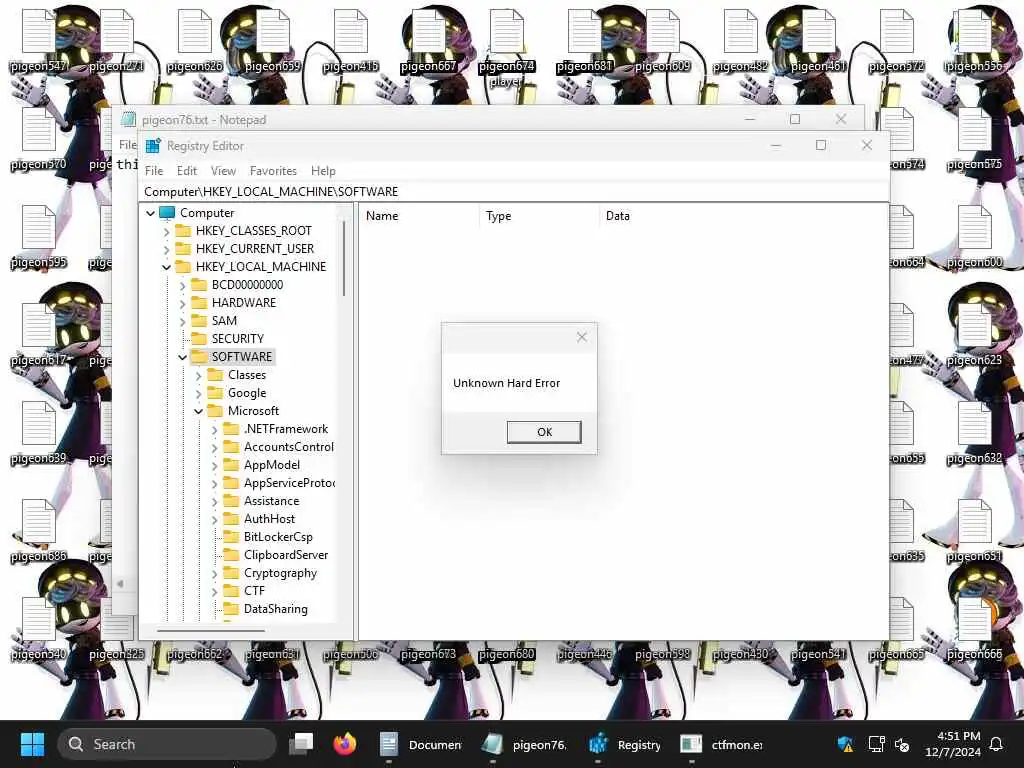Select the DataSharing key
This screenshot has height=768, width=1024.
pyautogui.click(x=275, y=609)
